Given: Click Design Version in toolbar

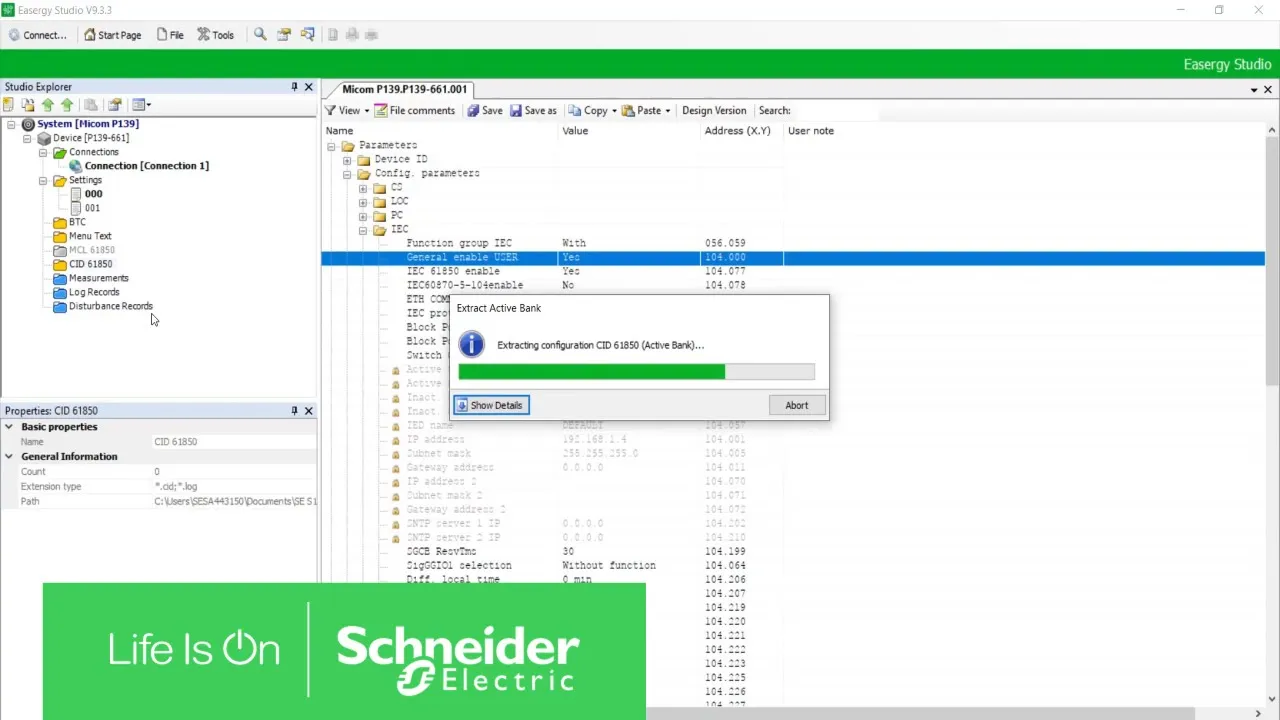Looking at the screenshot, I should point(714,111).
